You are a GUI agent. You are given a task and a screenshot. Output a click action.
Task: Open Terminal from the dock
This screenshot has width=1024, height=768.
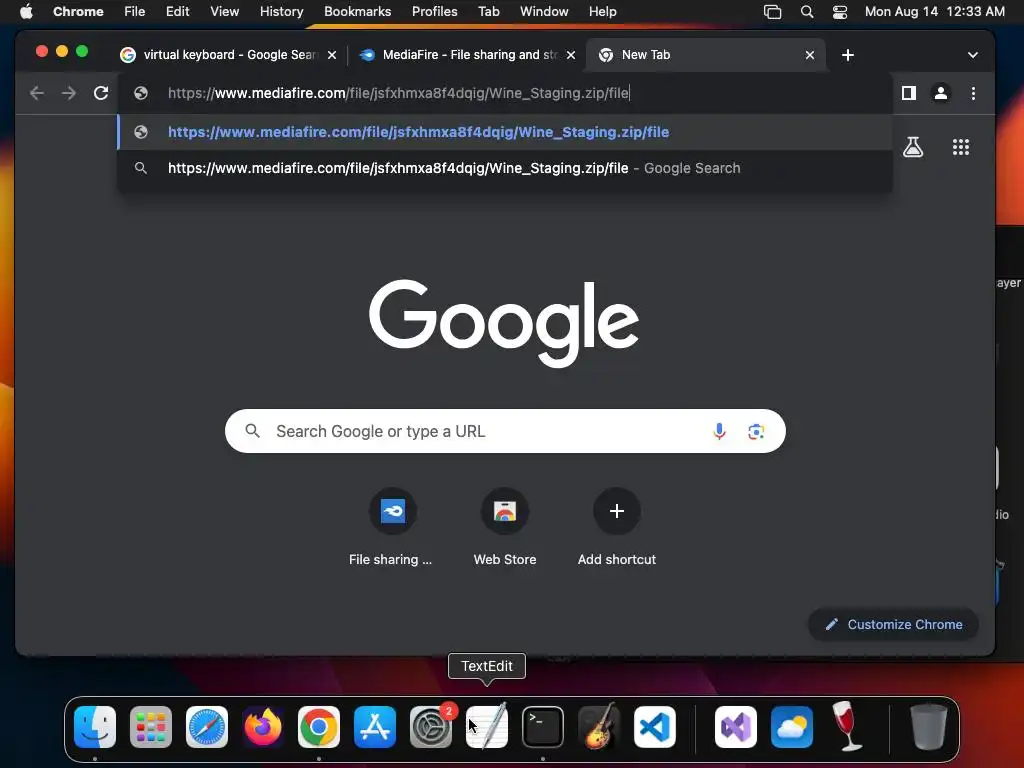543,727
